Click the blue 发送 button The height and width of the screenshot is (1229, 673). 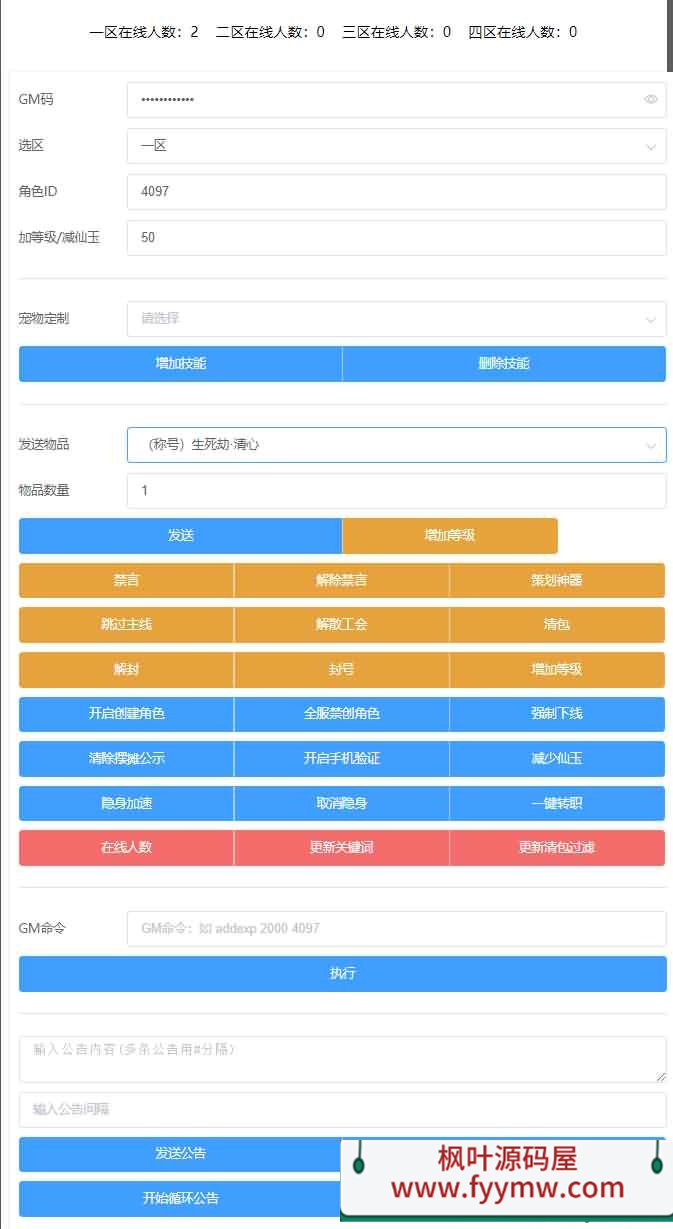click(x=180, y=536)
